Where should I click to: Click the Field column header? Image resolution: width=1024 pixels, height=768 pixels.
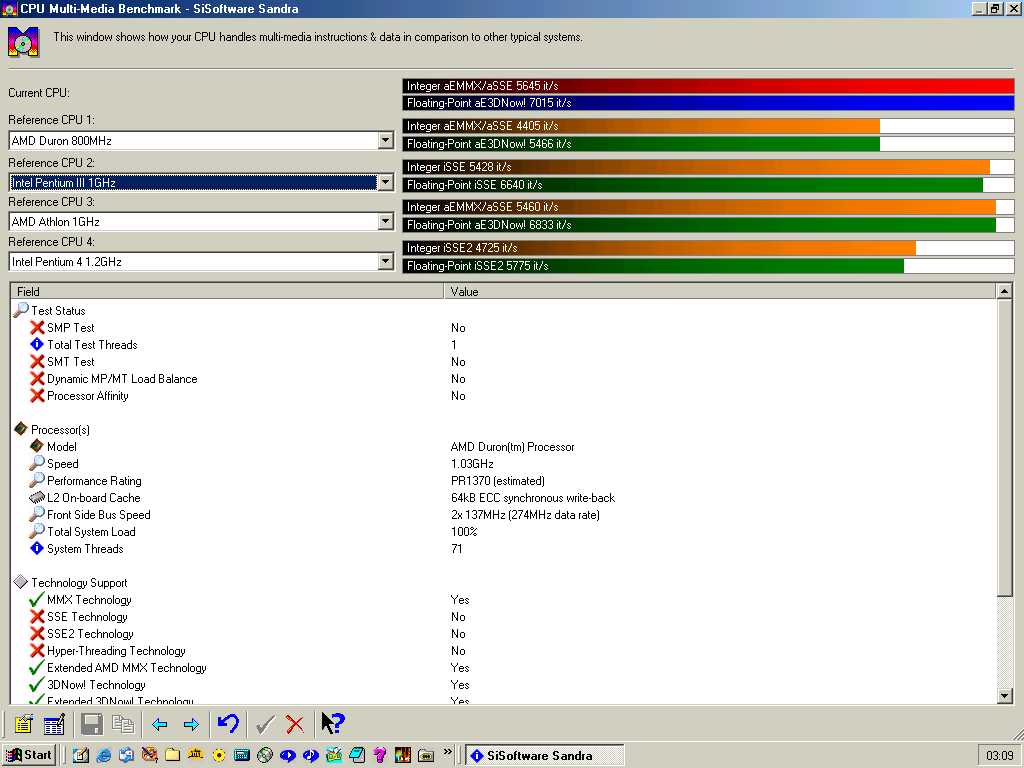click(227, 291)
